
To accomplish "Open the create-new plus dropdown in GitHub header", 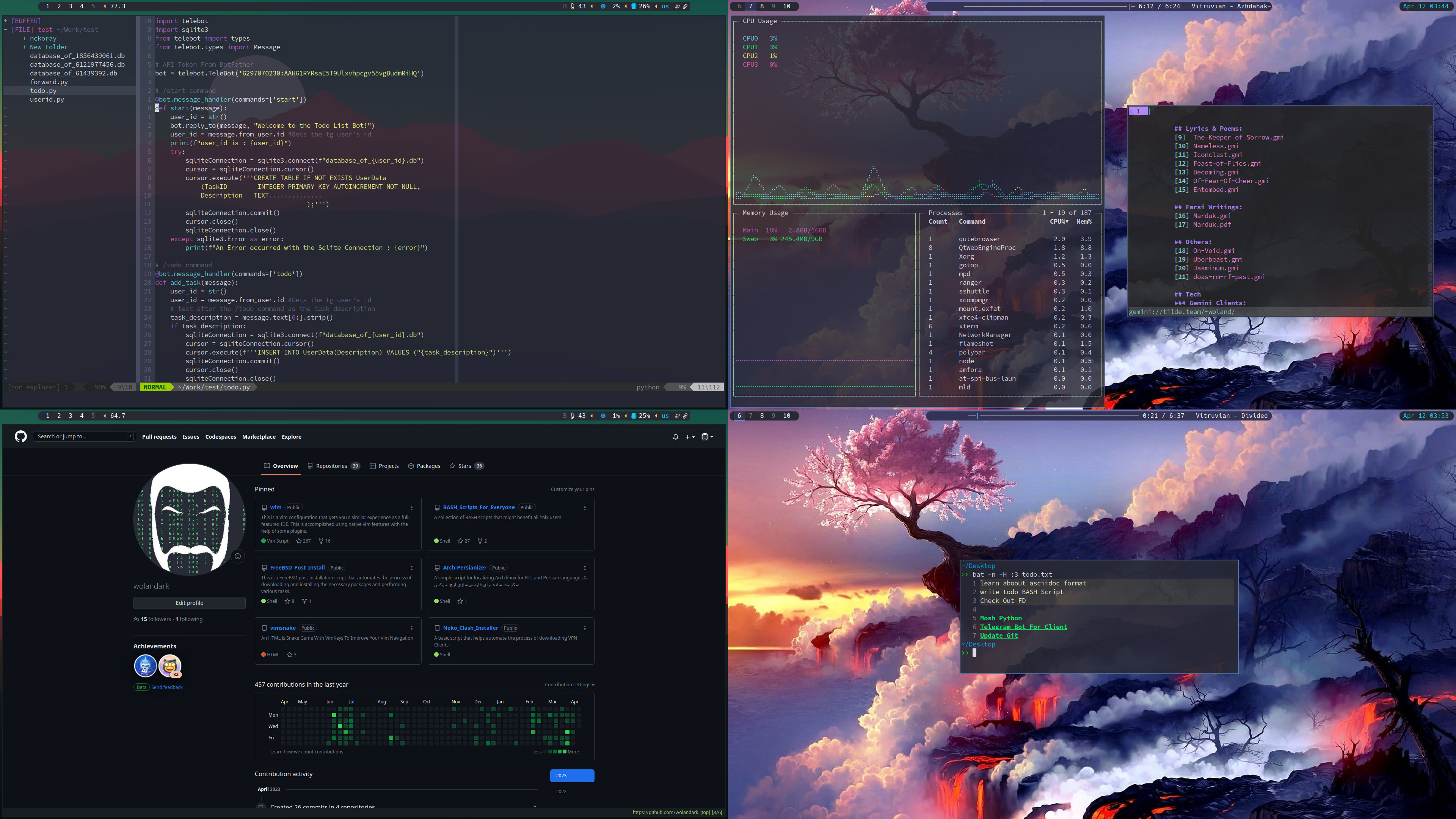I will point(689,437).
